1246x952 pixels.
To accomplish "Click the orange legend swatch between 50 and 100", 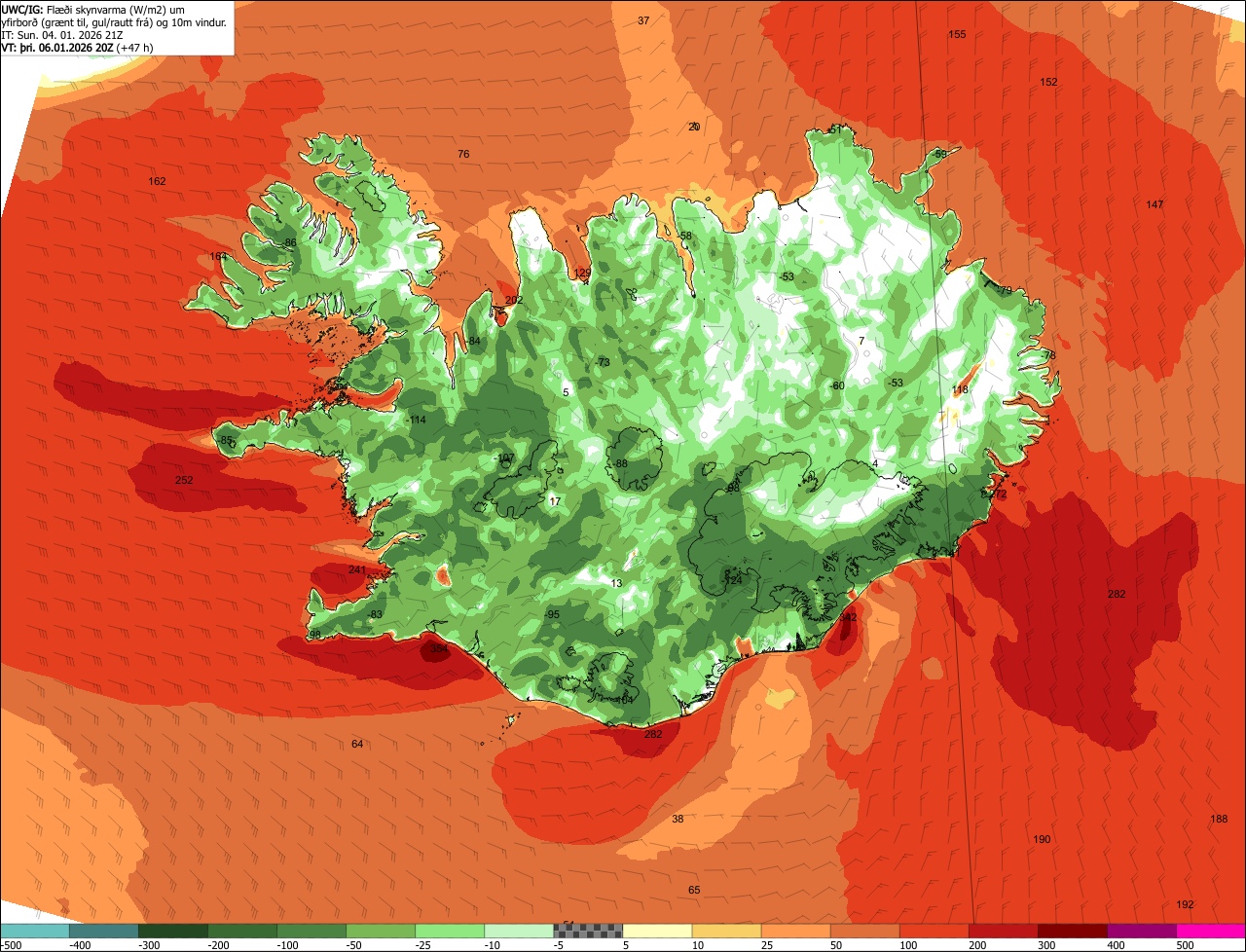I will (865, 931).
